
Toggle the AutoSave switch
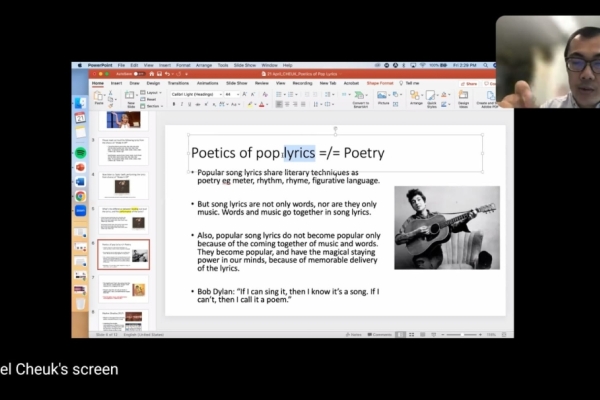point(138,74)
